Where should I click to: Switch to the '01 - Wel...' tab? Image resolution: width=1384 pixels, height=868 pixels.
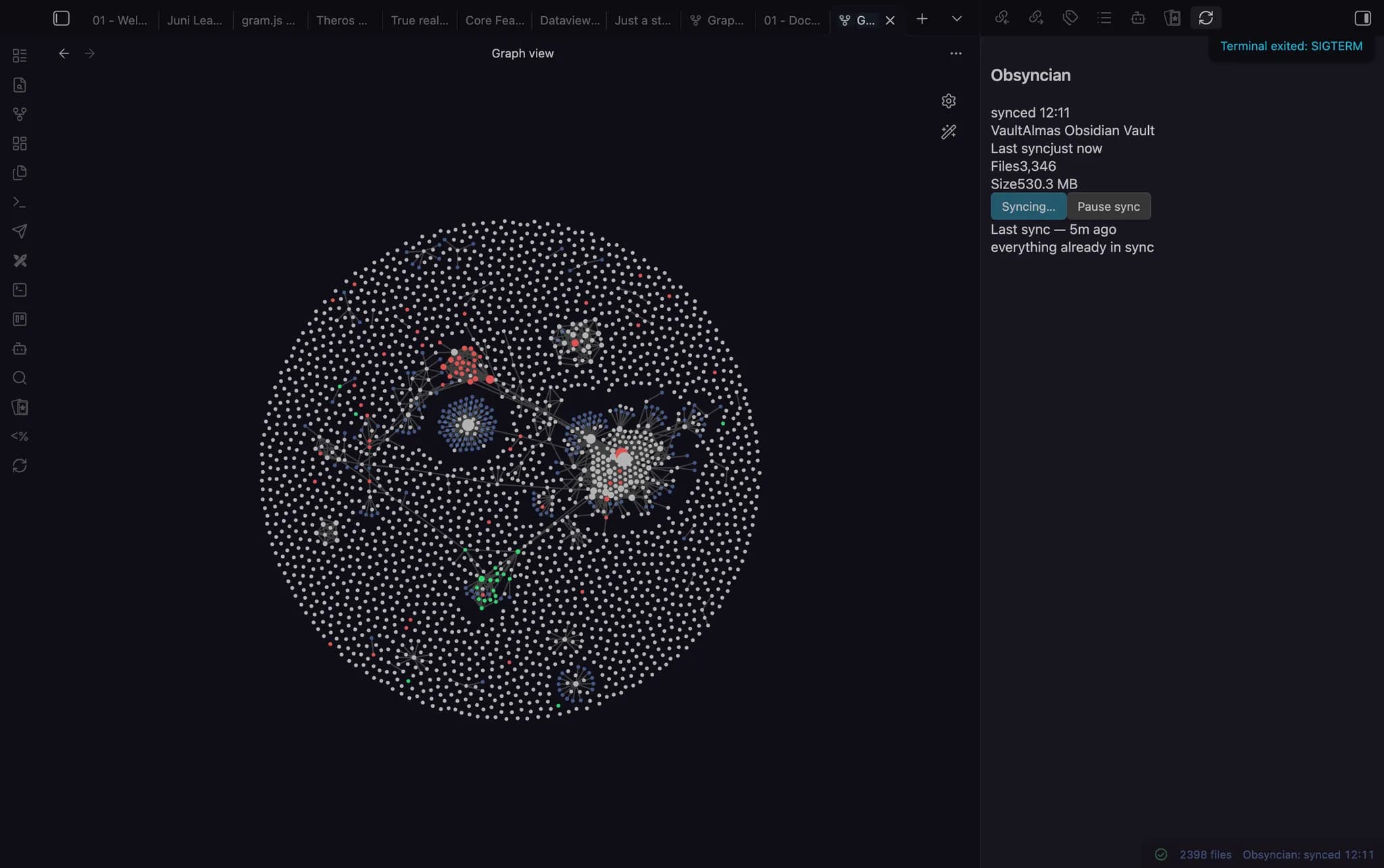point(120,20)
